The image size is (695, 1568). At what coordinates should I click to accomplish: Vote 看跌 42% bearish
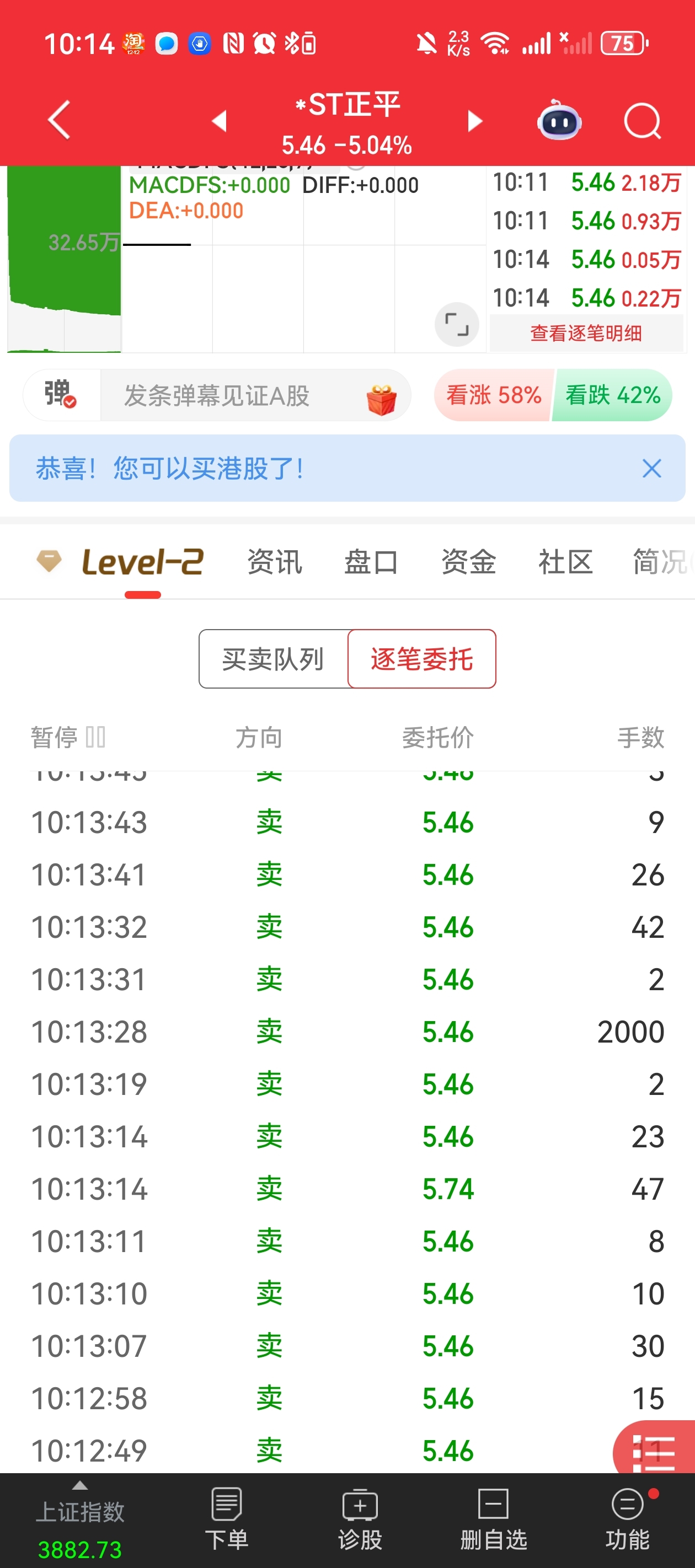click(x=612, y=395)
